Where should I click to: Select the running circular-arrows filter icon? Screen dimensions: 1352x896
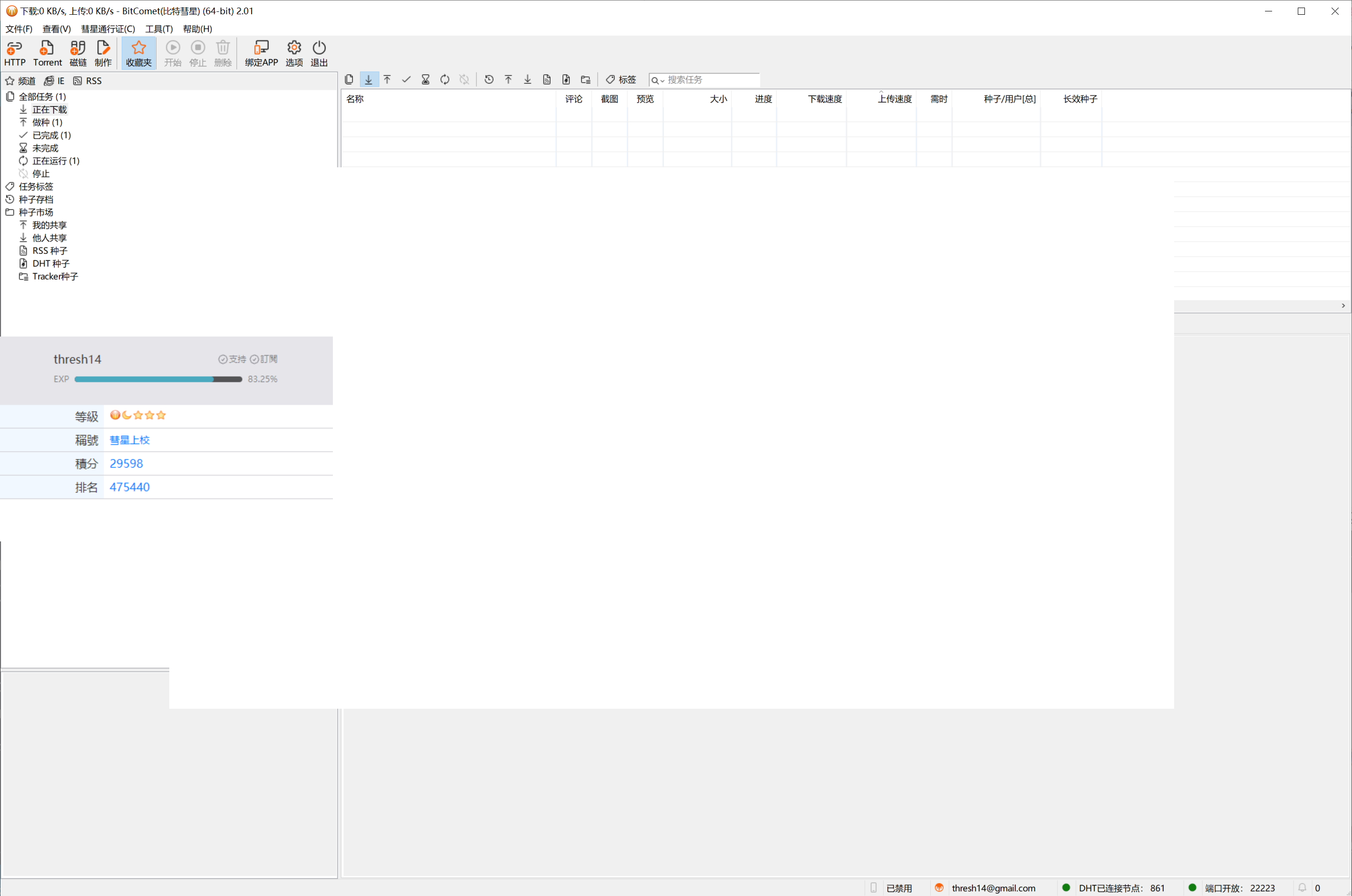[x=445, y=79]
